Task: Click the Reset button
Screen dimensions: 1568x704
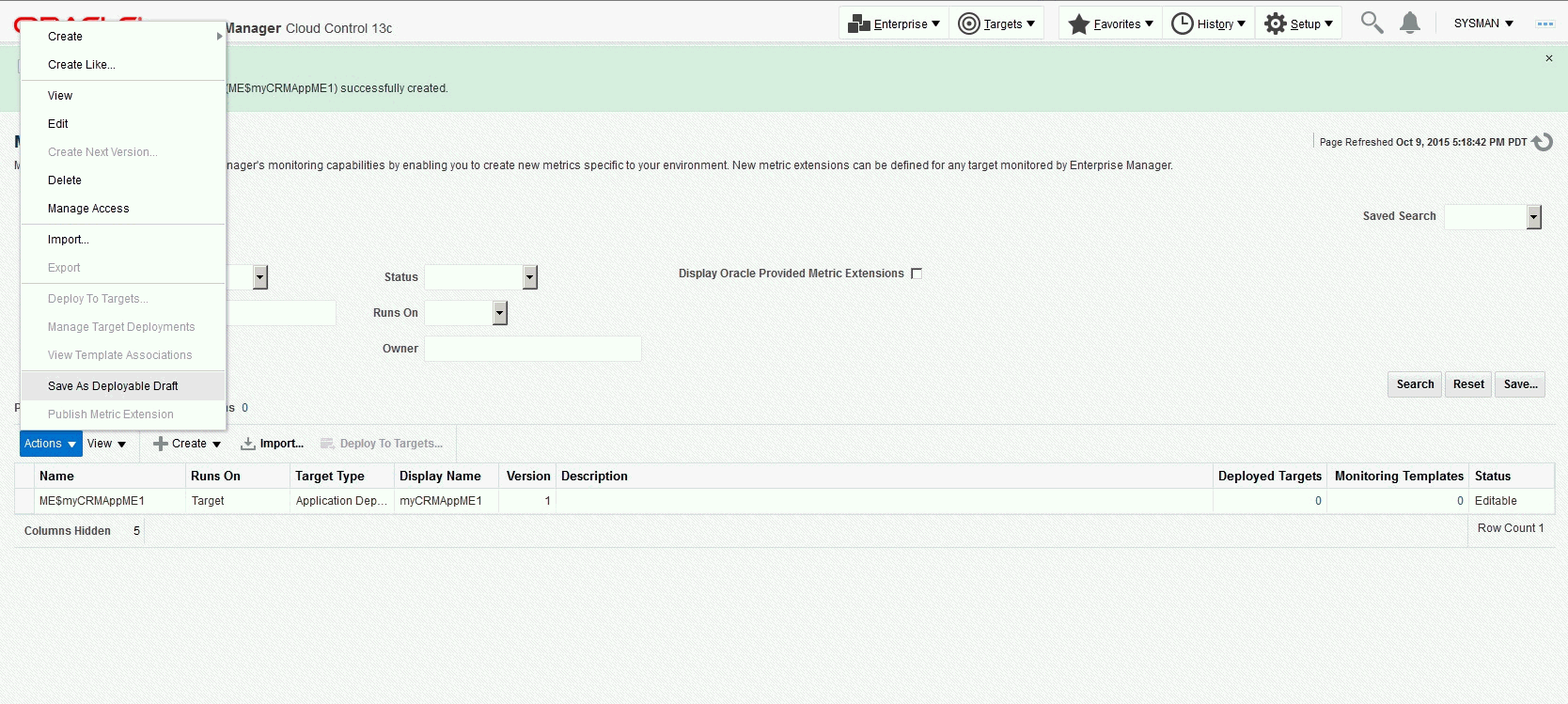Action: point(1468,384)
